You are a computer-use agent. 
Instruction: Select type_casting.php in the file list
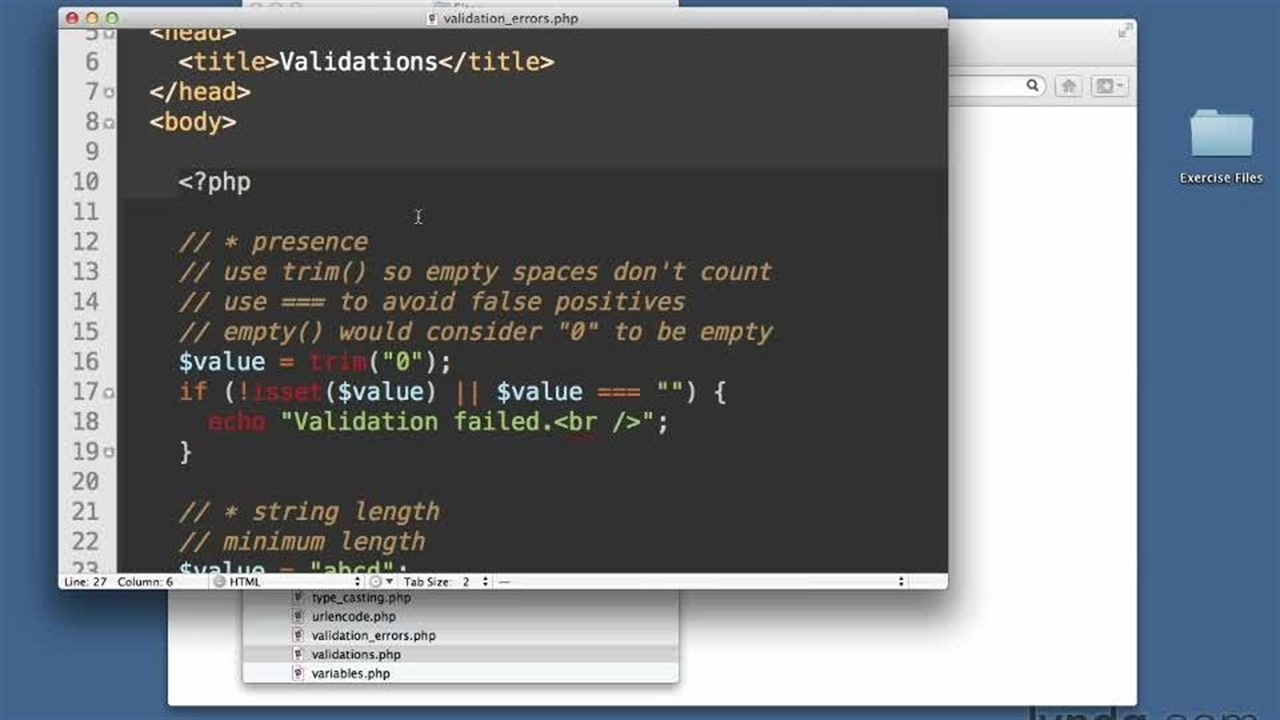coord(361,598)
